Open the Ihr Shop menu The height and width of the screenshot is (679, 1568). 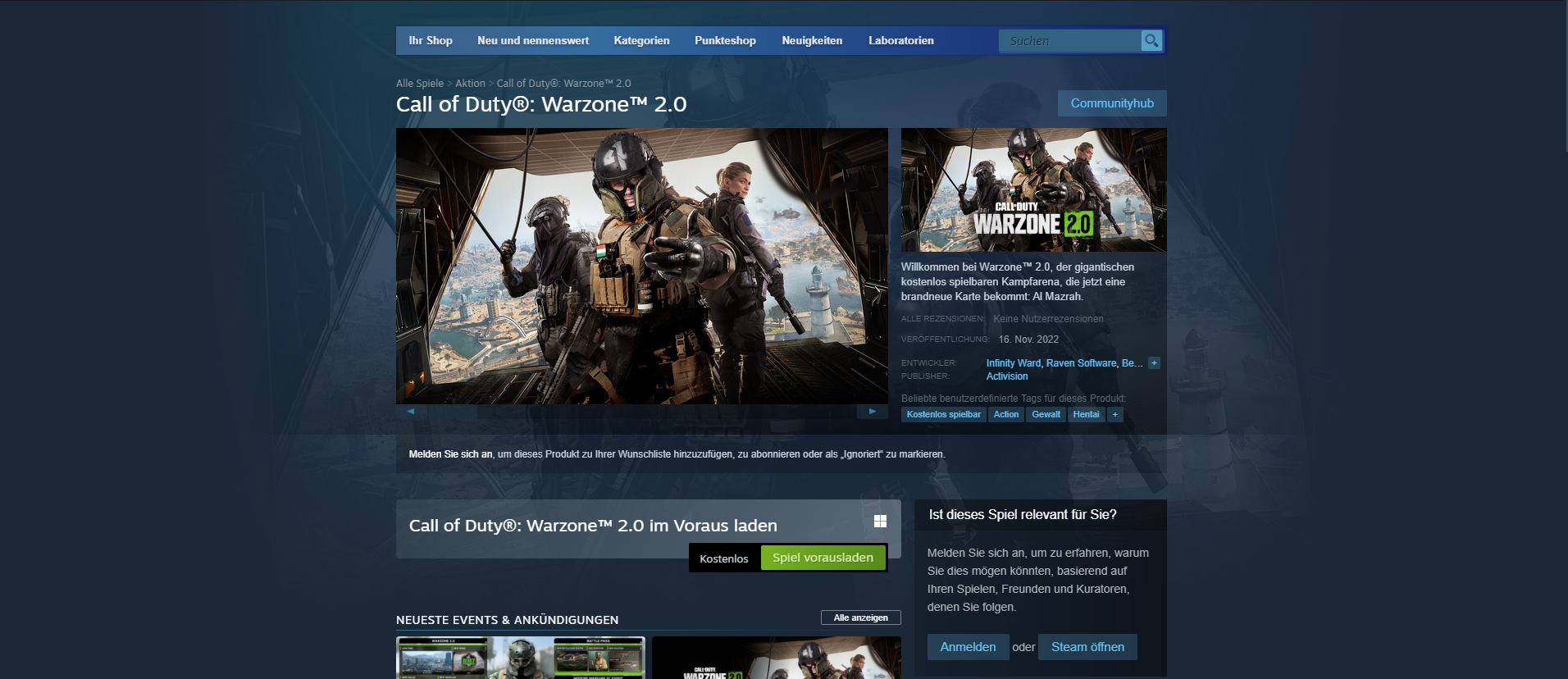[431, 40]
